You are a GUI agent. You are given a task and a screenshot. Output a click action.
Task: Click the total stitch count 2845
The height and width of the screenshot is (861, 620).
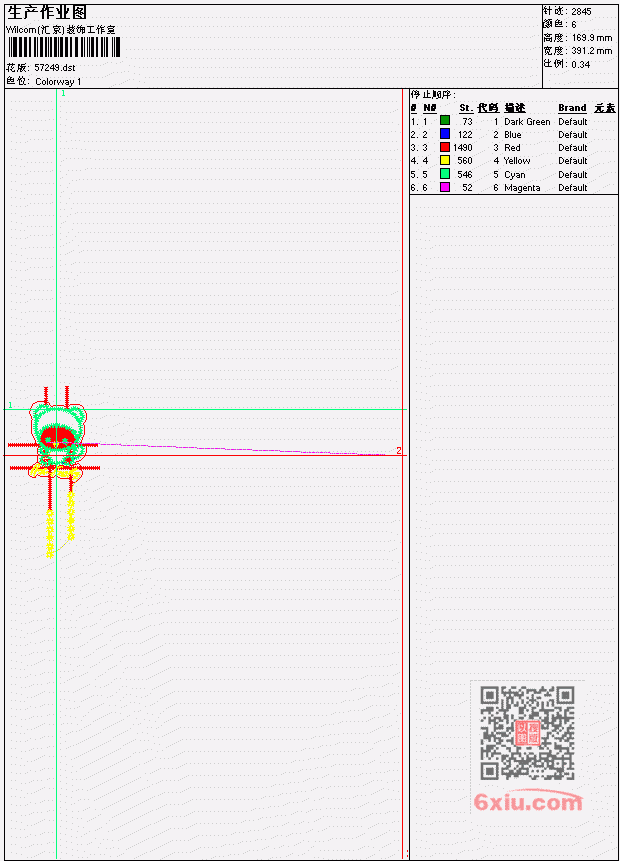tap(581, 12)
